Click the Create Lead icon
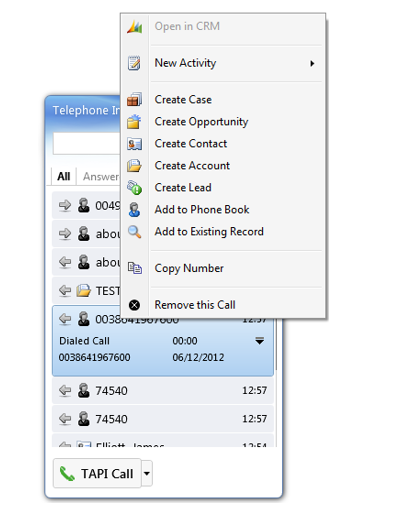 click(134, 188)
